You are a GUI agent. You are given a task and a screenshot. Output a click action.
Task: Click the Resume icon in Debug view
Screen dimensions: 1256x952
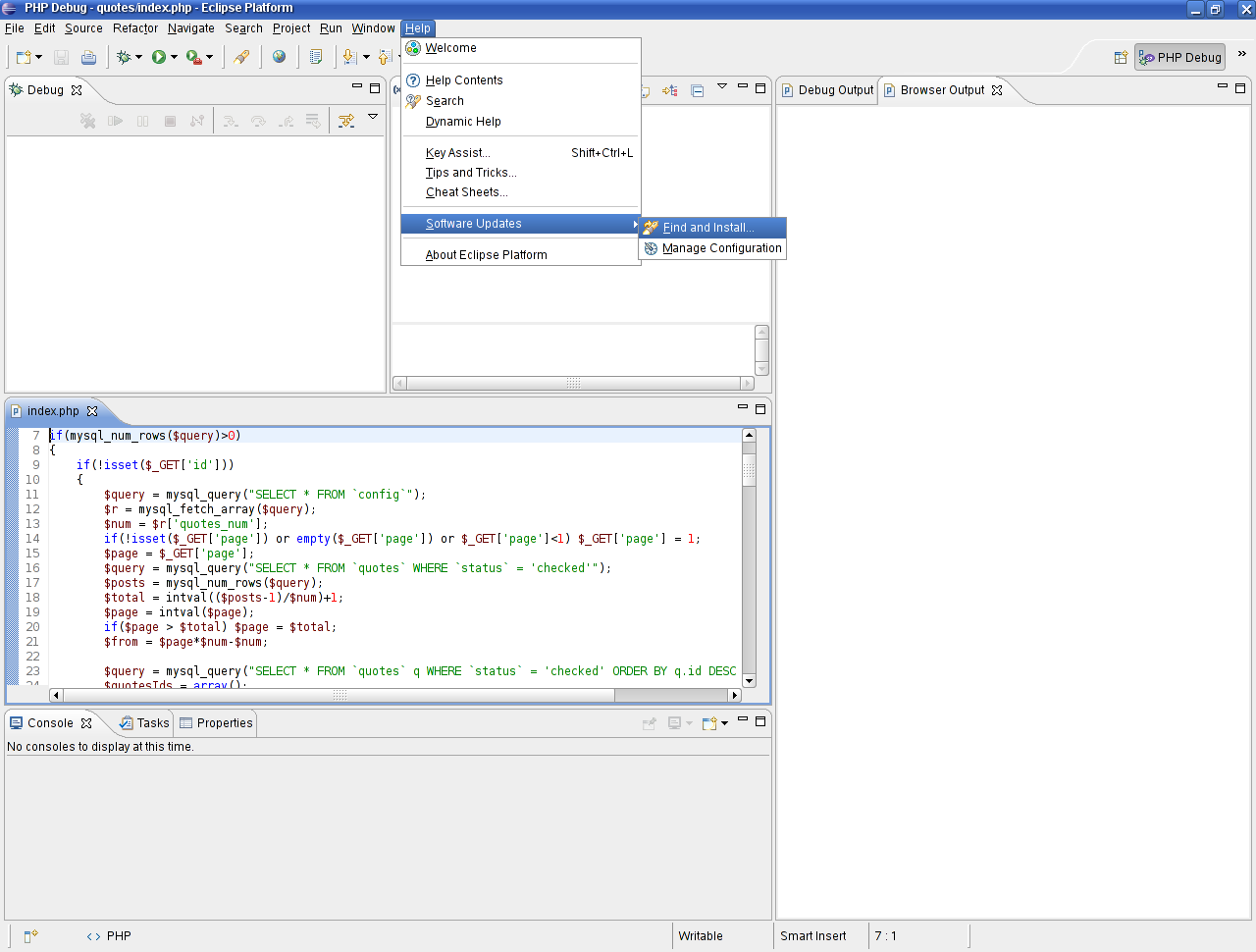coord(115,121)
